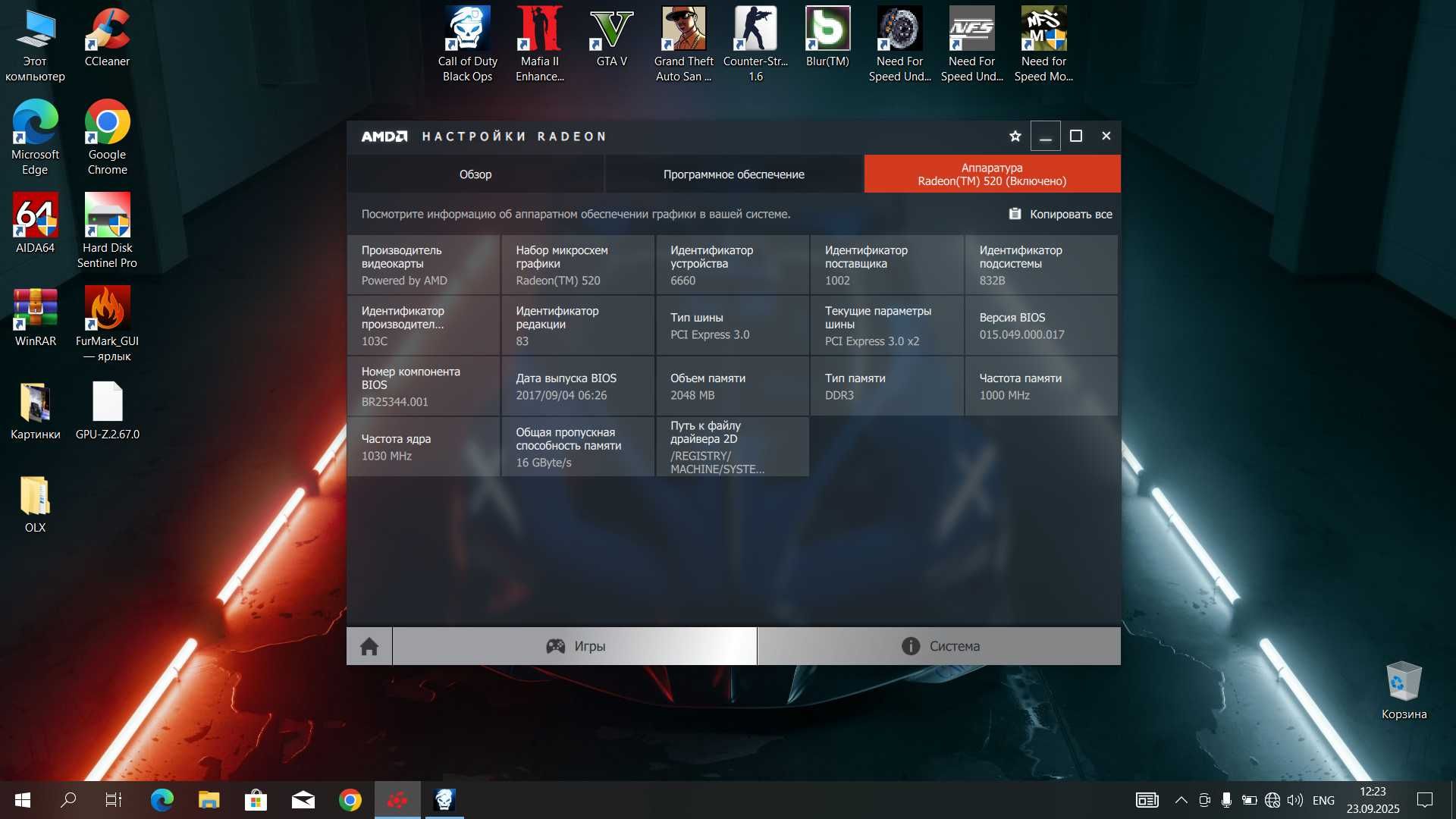
Task: Open the clock showing 12:23
Action: click(x=1373, y=800)
